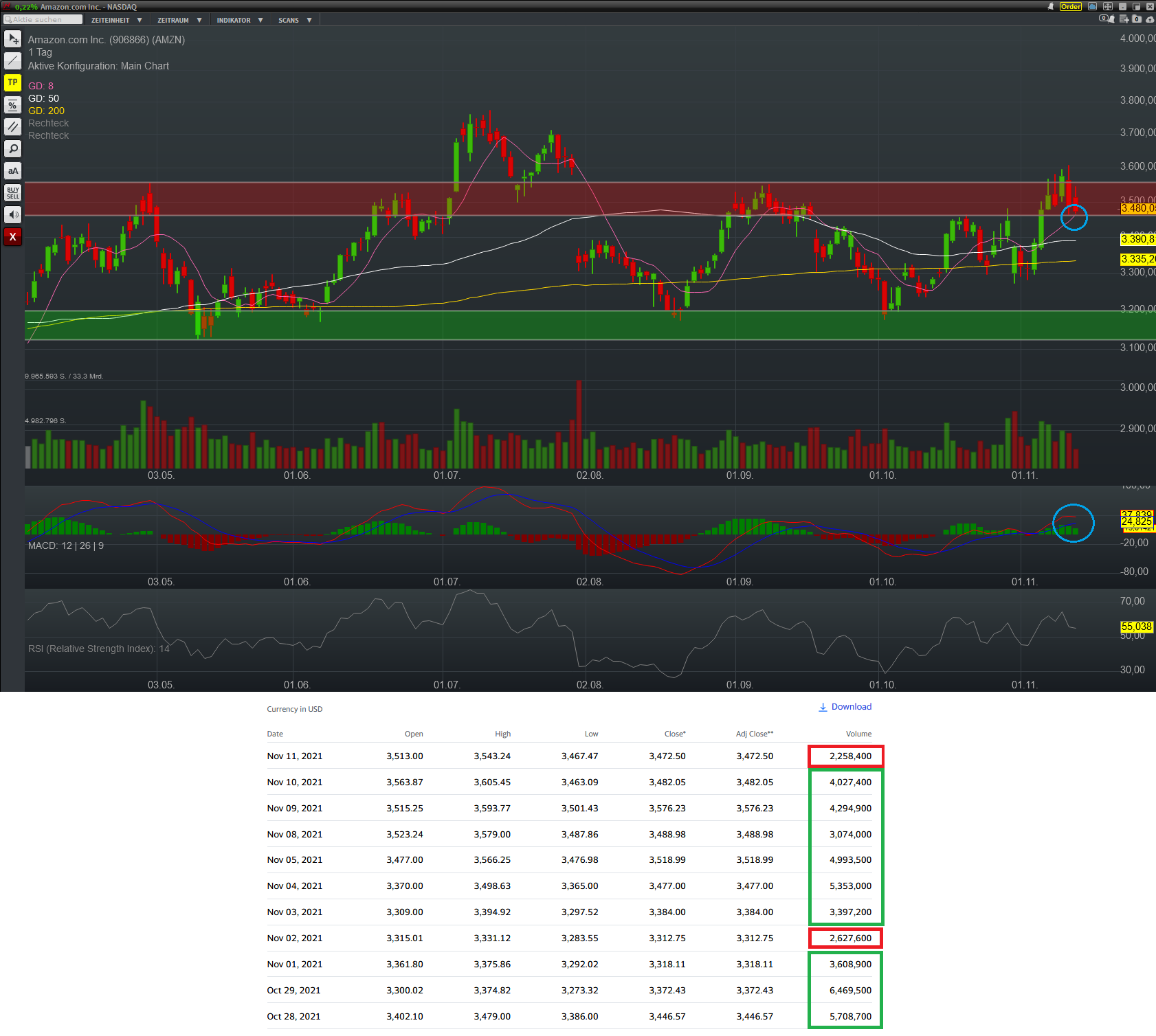Select the cursor crosshair pointer tool

coord(13,38)
